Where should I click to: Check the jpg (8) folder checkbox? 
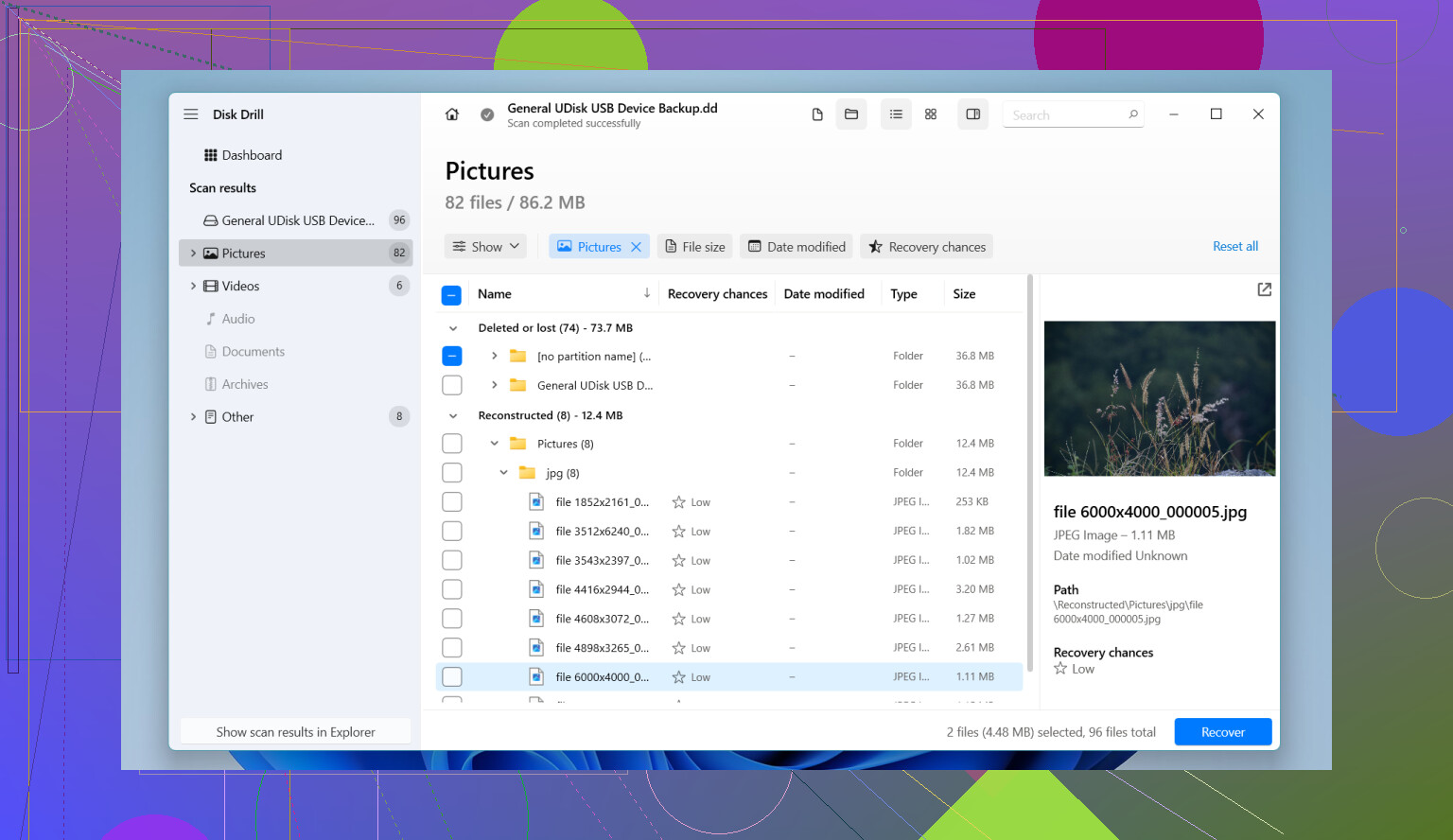coord(452,473)
